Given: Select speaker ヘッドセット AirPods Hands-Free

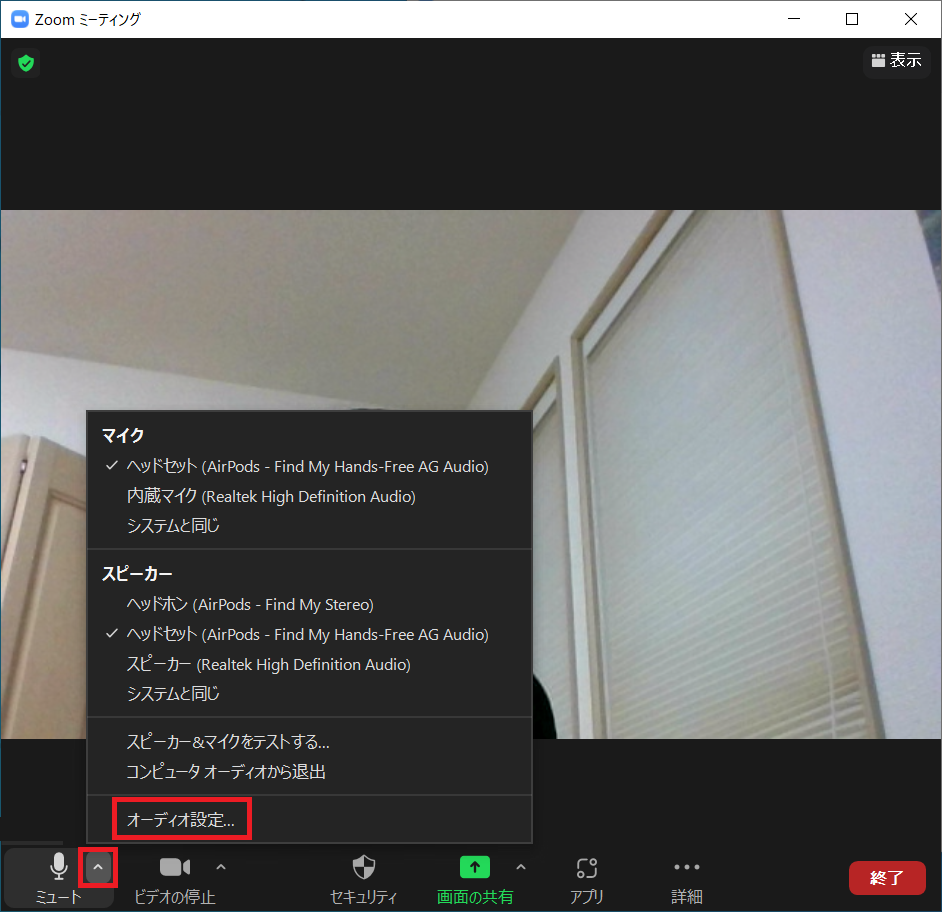Looking at the screenshot, I should click(x=309, y=634).
